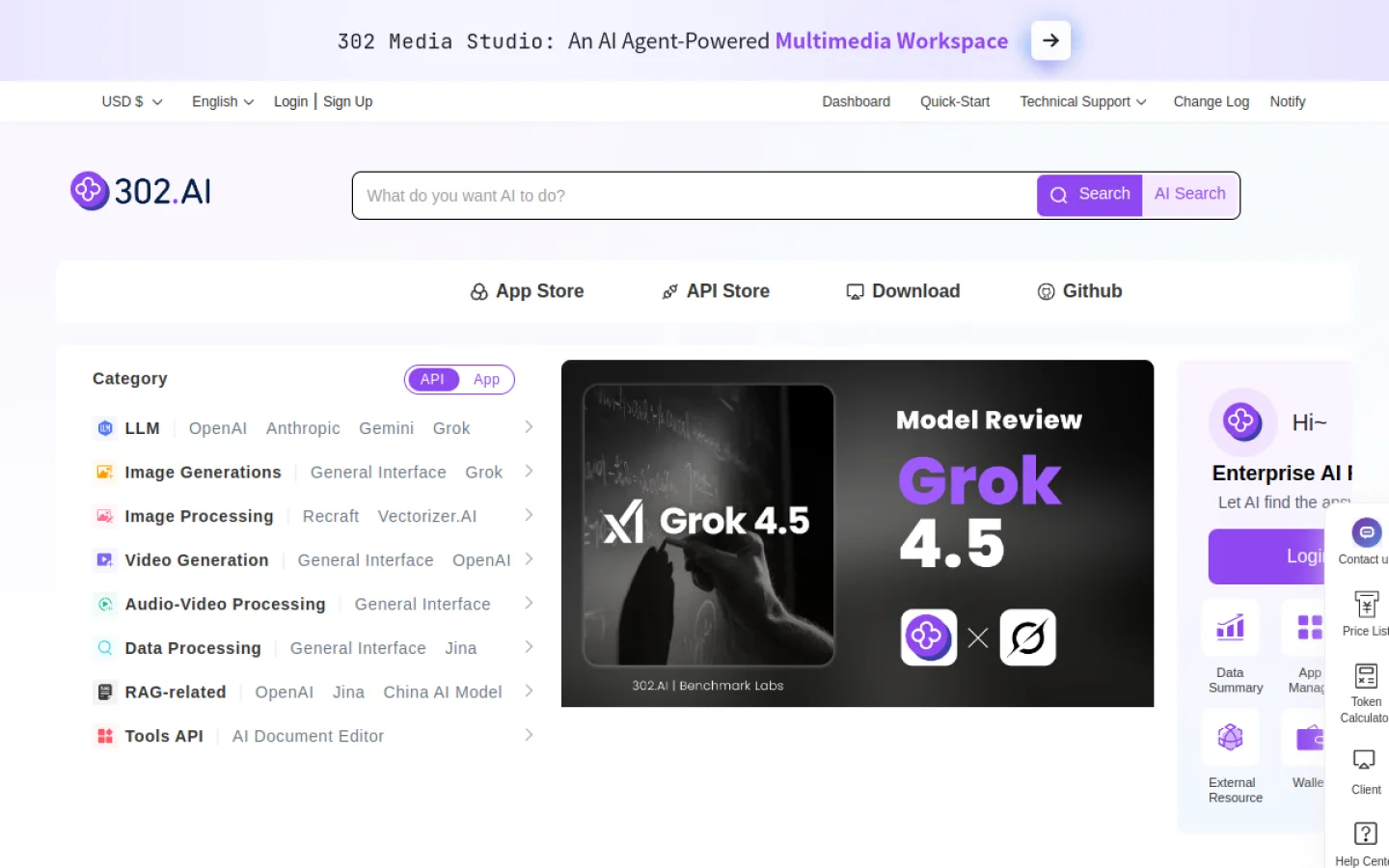The width and height of the screenshot is (1389, 868).
Task: Open the Github tab
Action: (1079, 291)
